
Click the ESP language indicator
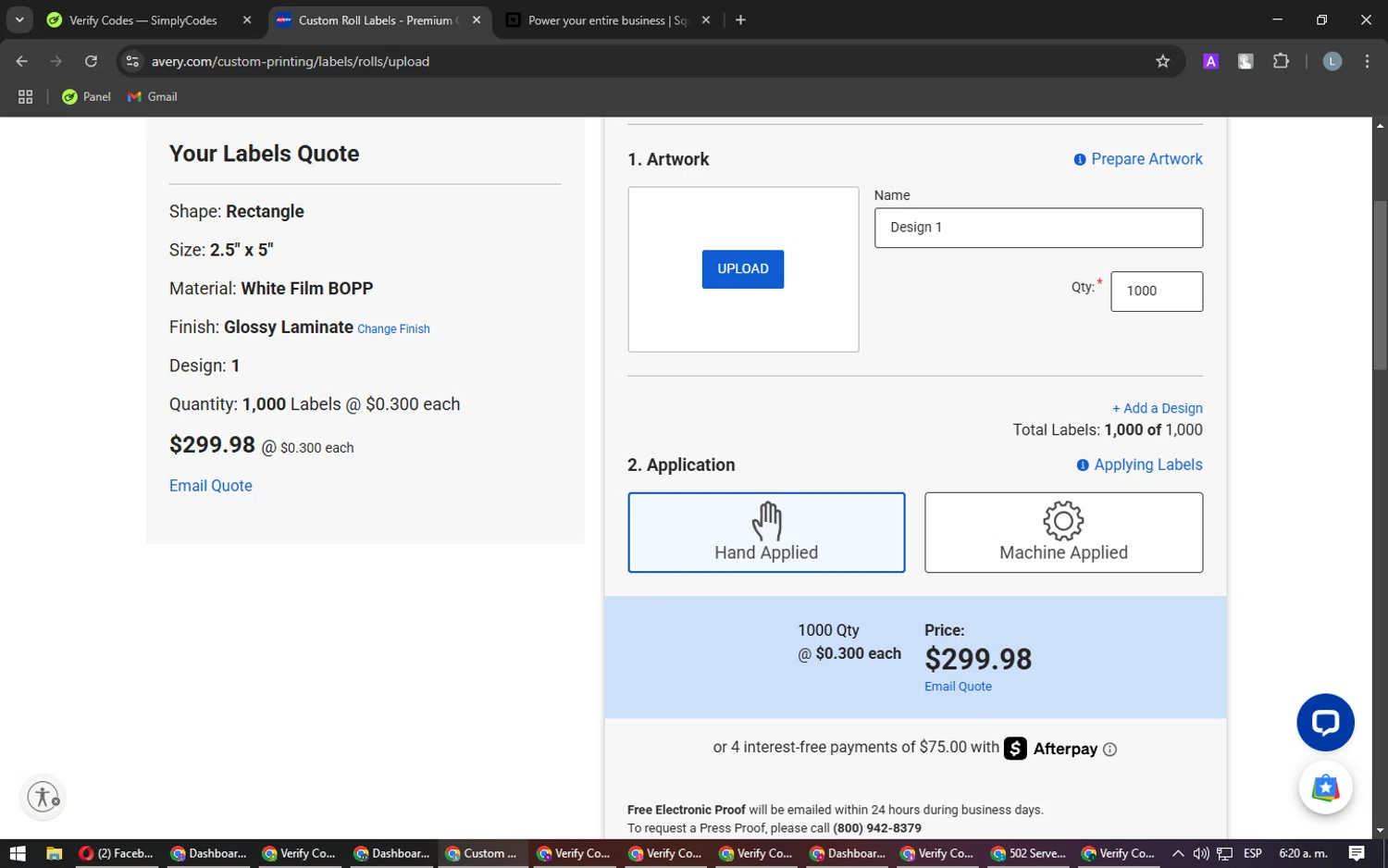pos(1253,853)
